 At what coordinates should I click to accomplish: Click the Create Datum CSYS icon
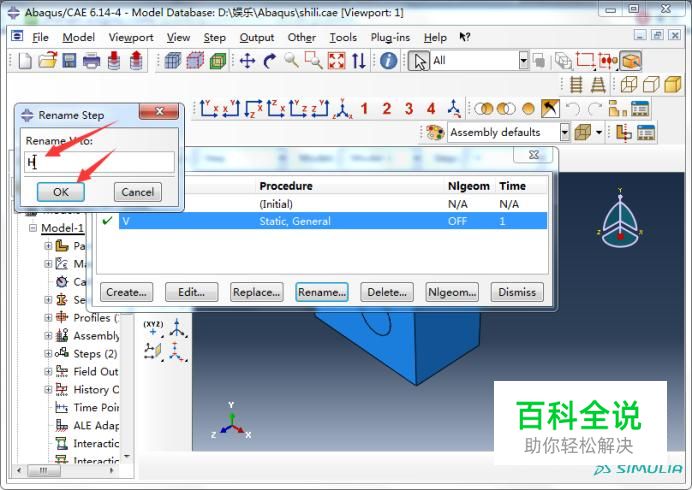(177, 328)
